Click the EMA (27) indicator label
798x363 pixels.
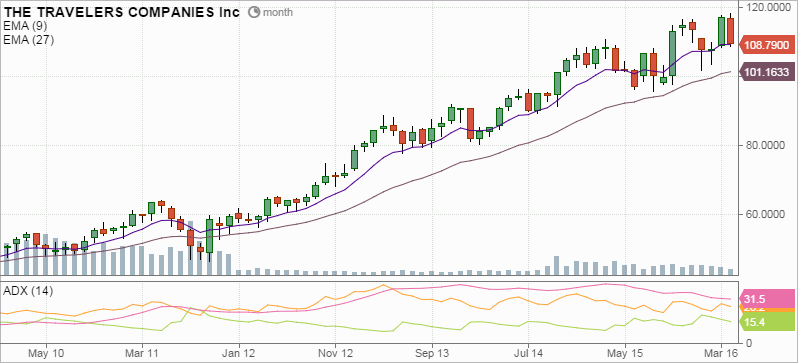tap(28, 39)
